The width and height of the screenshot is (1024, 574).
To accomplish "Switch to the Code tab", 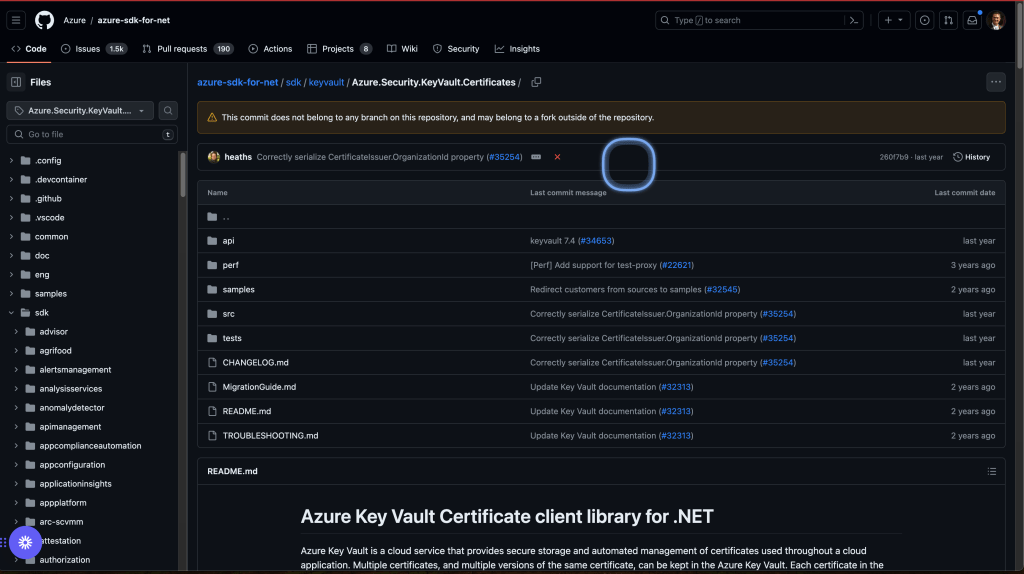I will pos(29,49).
